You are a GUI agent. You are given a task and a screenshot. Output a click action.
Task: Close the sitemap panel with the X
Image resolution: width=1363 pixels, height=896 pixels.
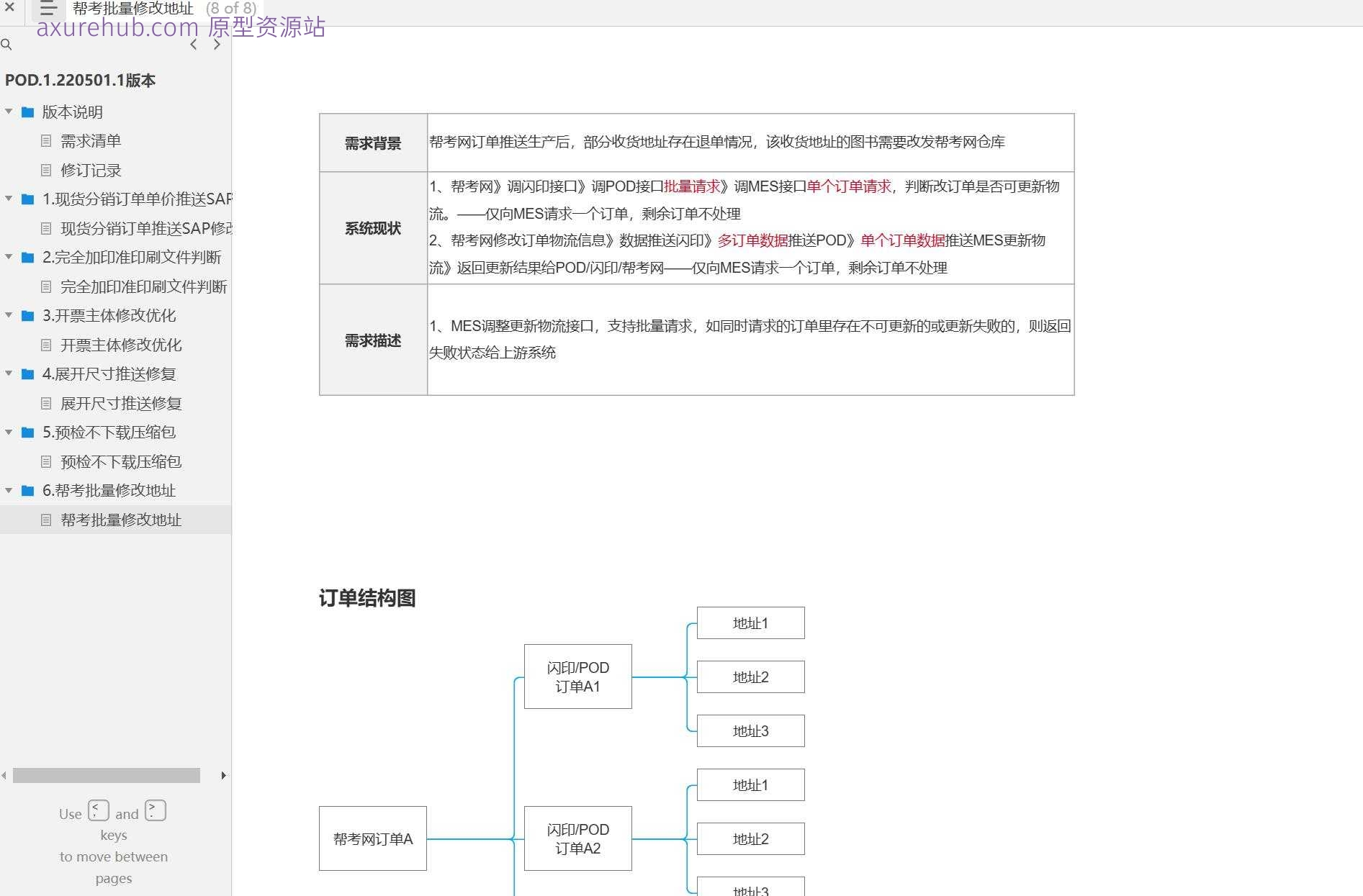tap(9, 6)
